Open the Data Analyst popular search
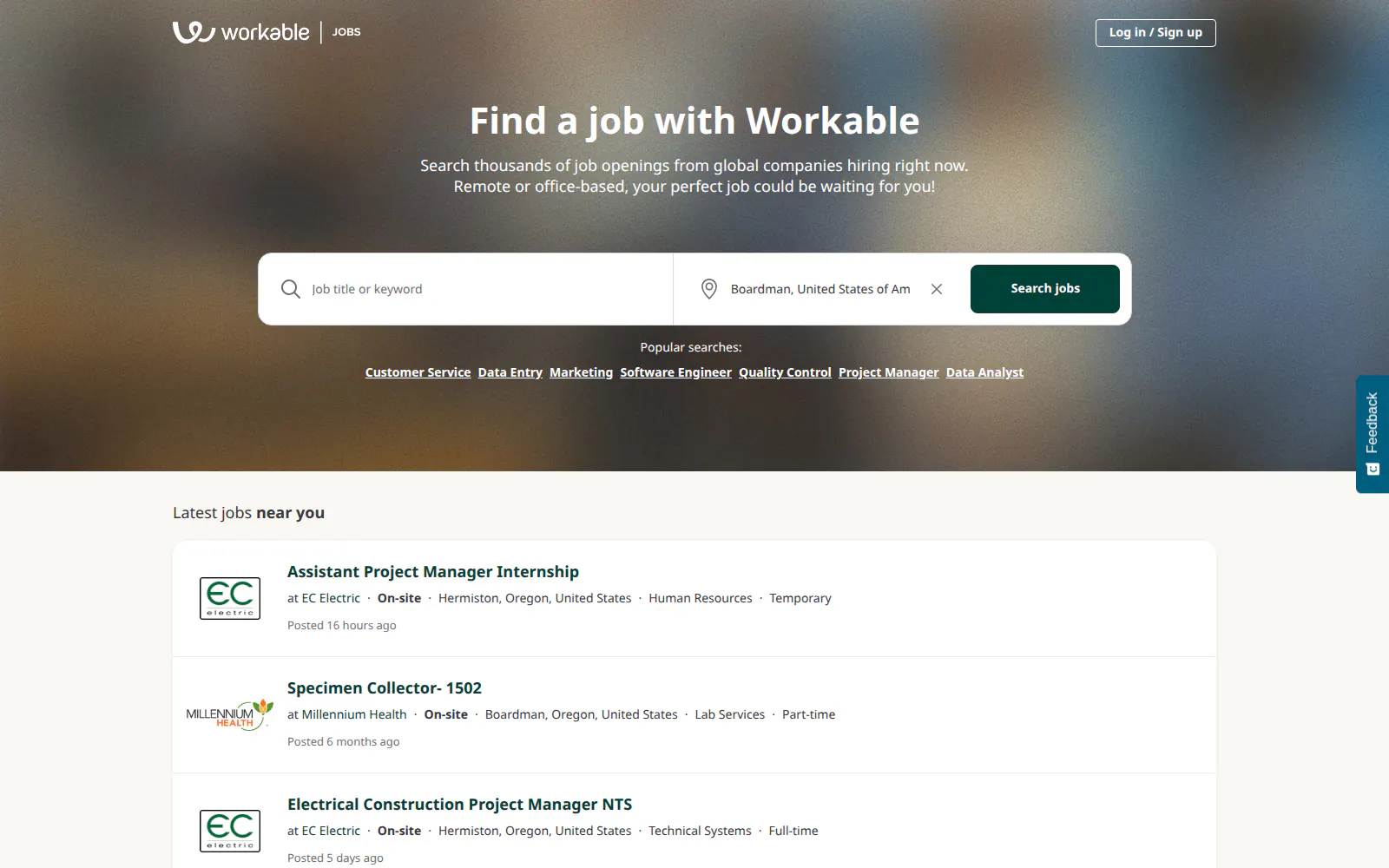 [x=985, y=372]
